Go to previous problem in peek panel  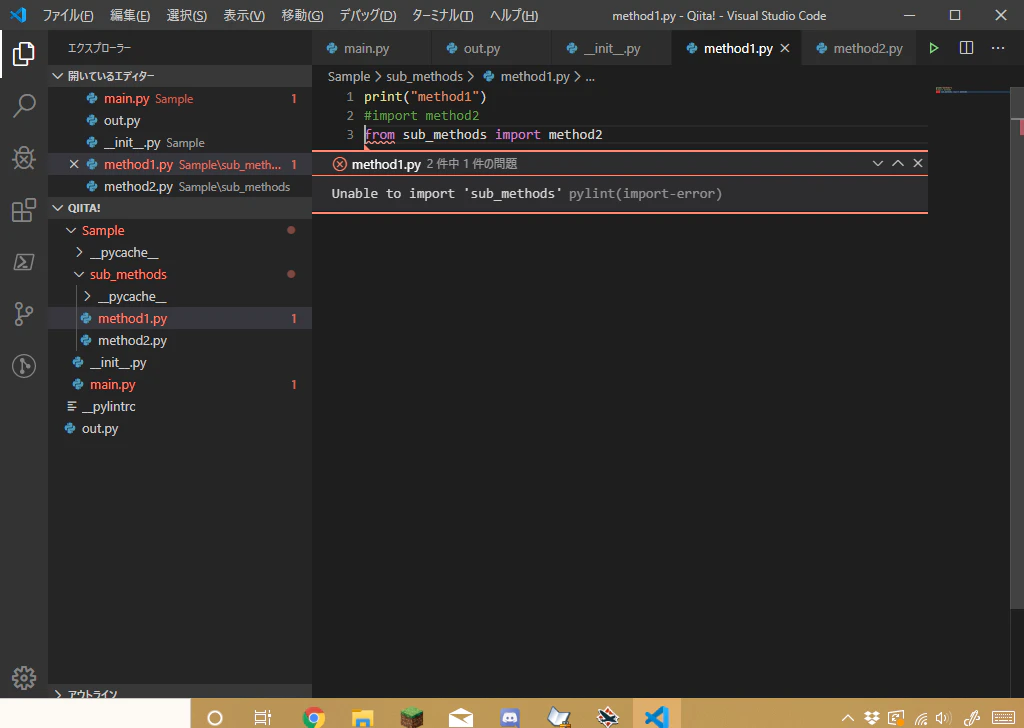point(898,163)
